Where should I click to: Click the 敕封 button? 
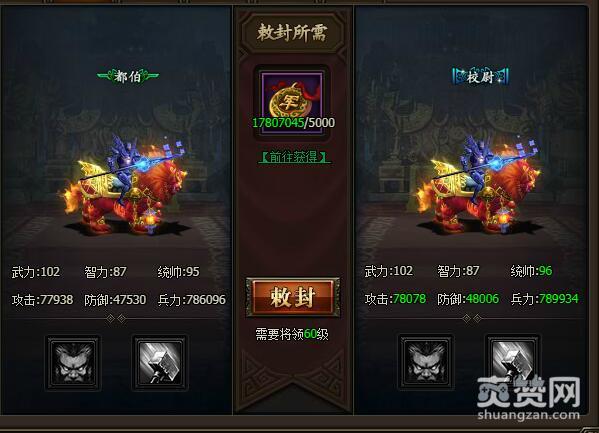(x=293, y=297)
